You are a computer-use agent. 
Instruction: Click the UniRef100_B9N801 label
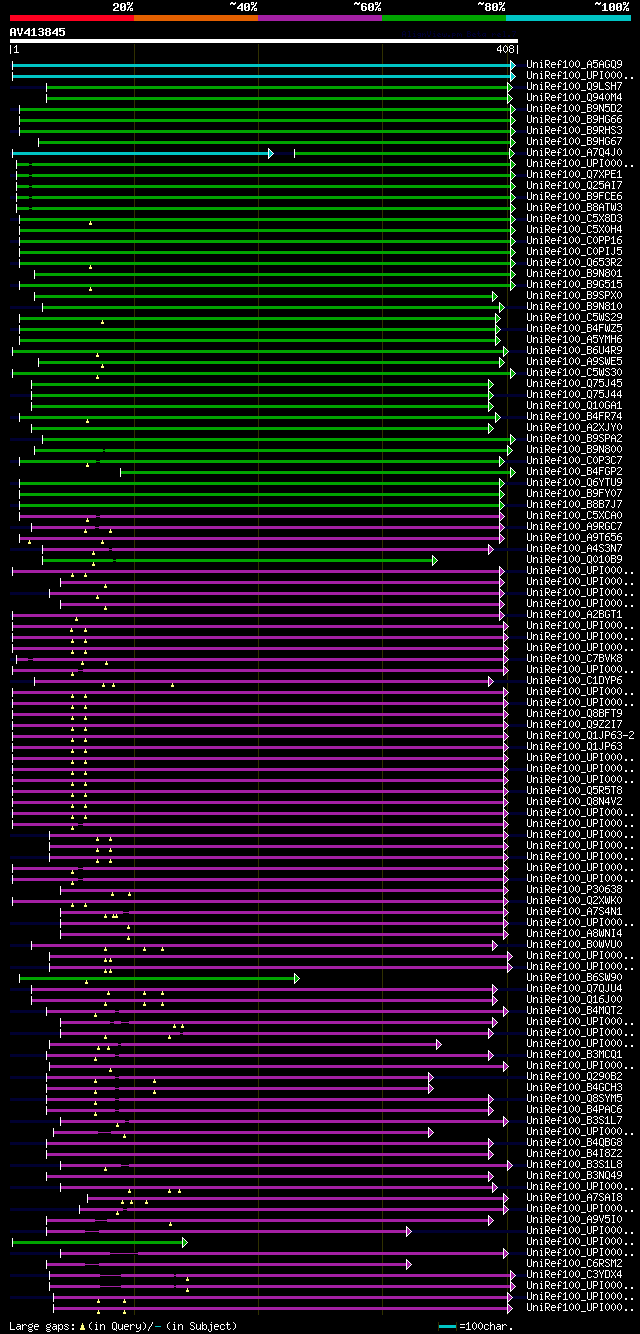(x=574, y=273)
